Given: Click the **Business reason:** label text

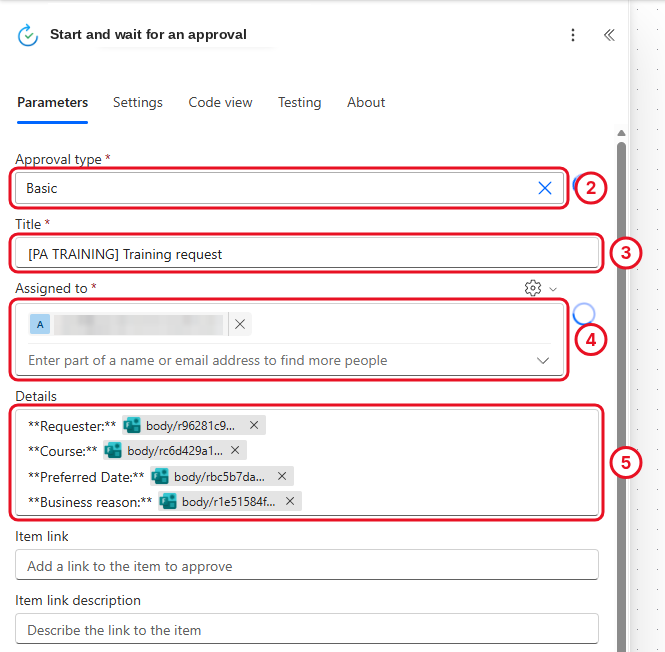Looking at the screenshot, I should (x=90, y=501).
